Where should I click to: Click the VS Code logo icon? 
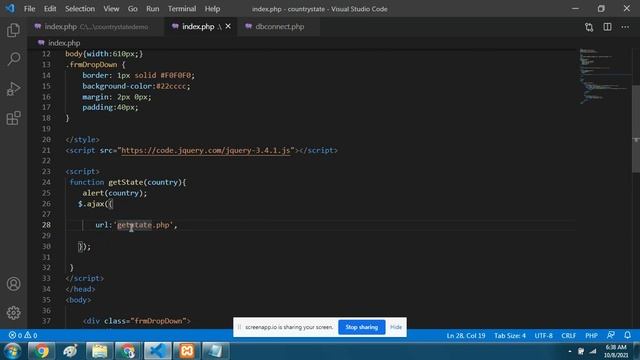[10, 8]
